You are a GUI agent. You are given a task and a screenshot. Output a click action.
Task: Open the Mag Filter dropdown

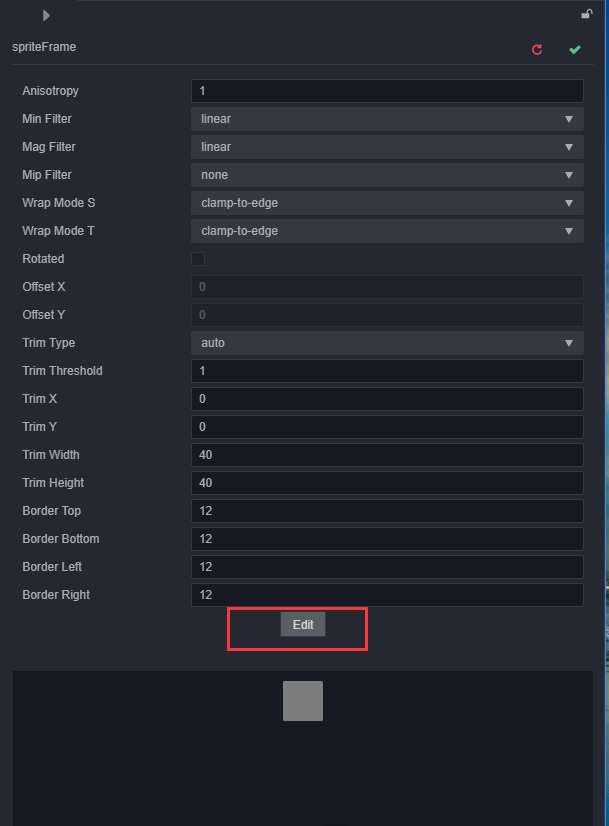(386, 147)
